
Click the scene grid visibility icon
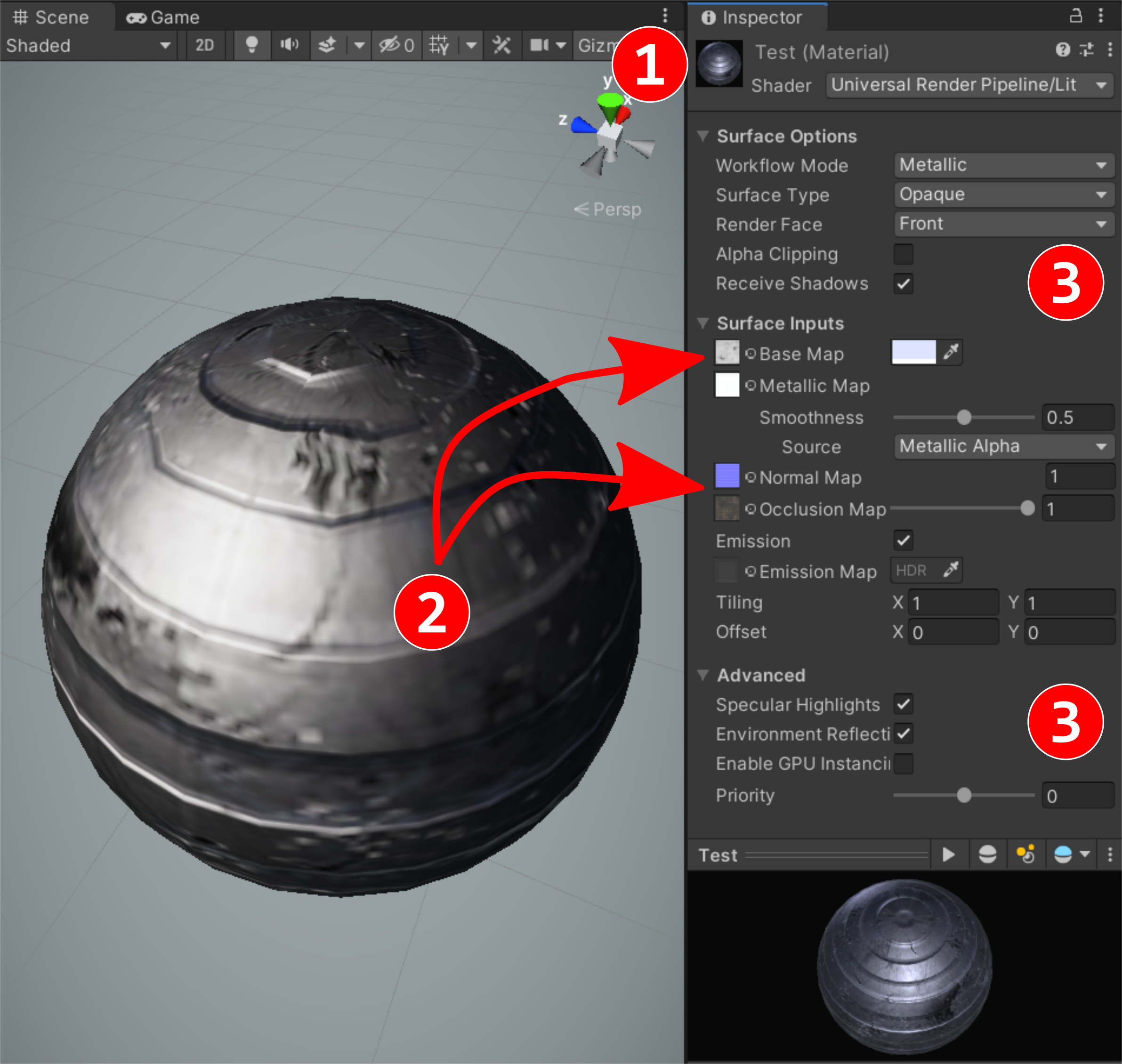tap(439, 45)
